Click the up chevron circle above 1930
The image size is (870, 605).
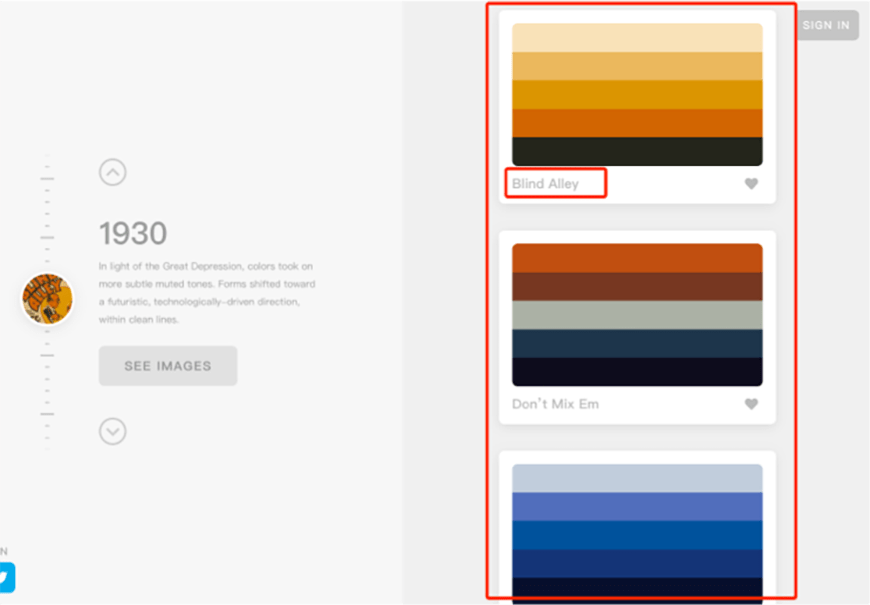click(x=112, y=173)
